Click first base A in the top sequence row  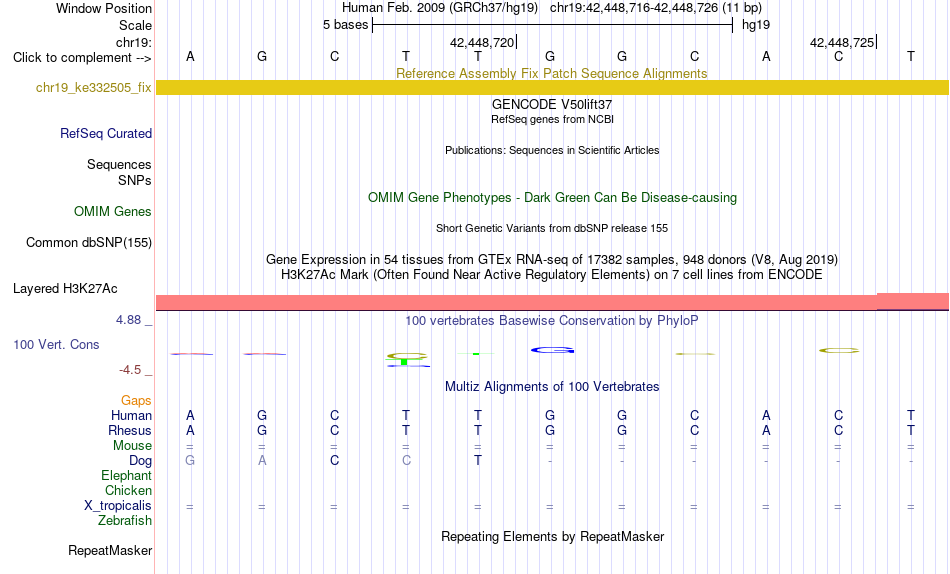point(190,57)
